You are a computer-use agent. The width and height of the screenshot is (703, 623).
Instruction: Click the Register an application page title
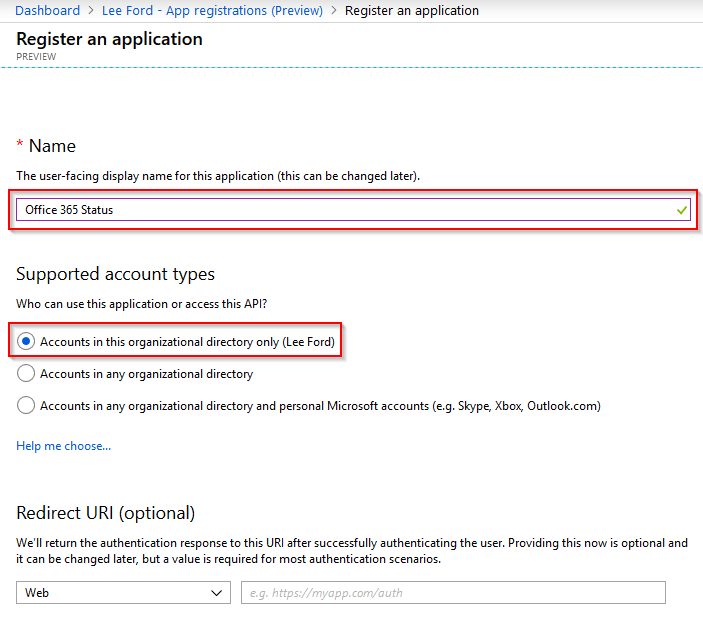click(x=109, y=39)
